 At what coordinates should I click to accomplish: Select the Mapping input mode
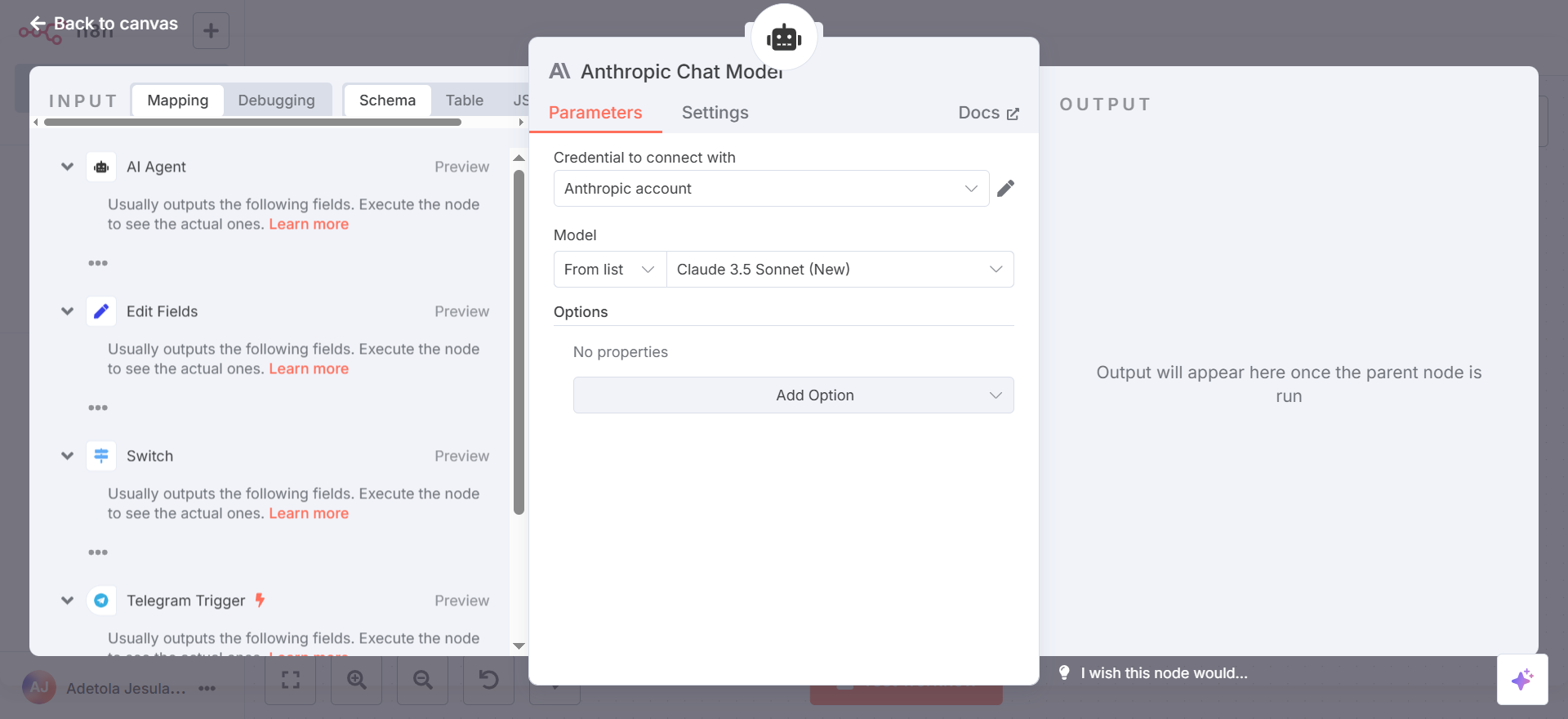[177, 100]
